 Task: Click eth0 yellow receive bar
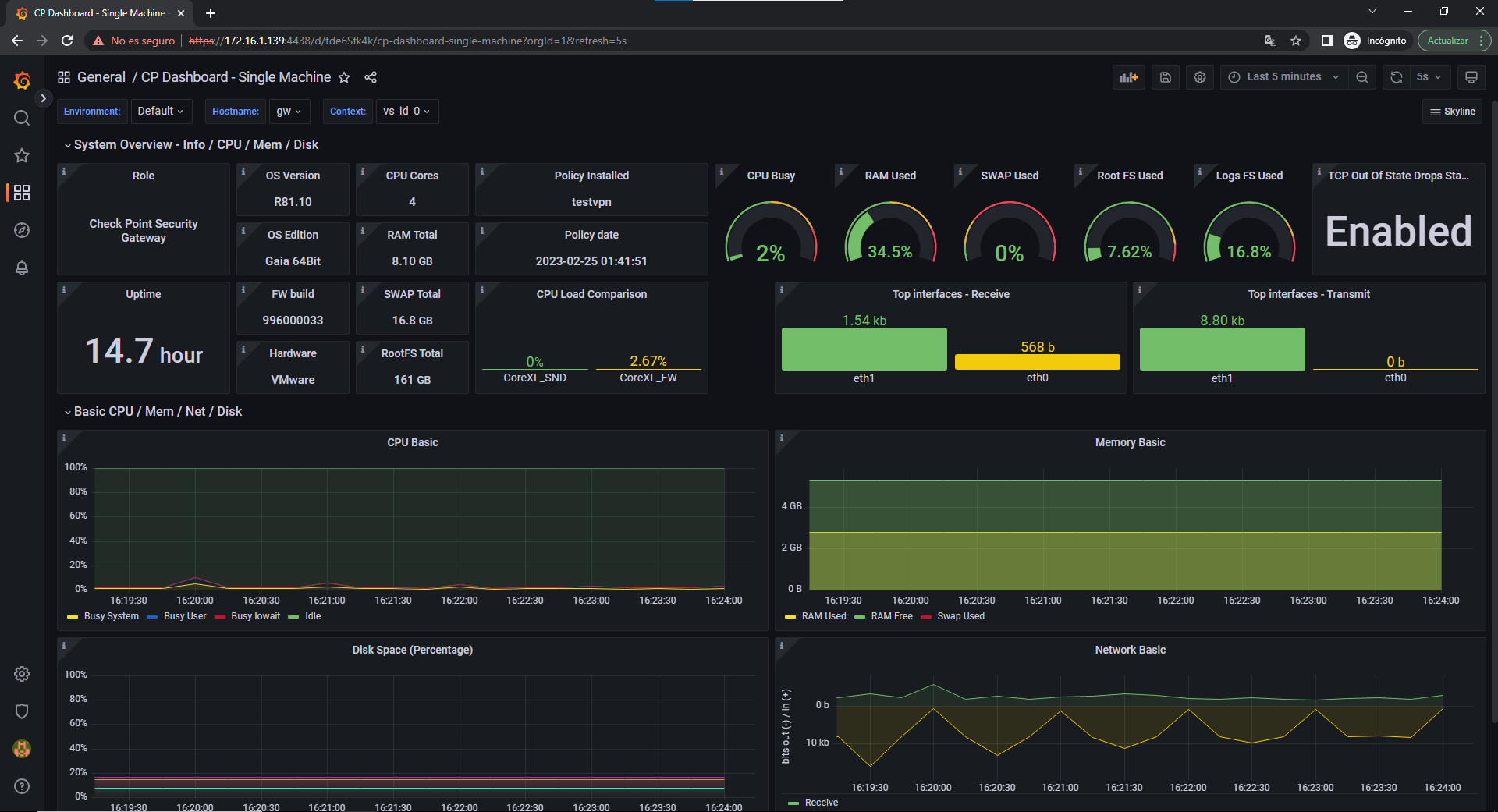coord(1037,362)
